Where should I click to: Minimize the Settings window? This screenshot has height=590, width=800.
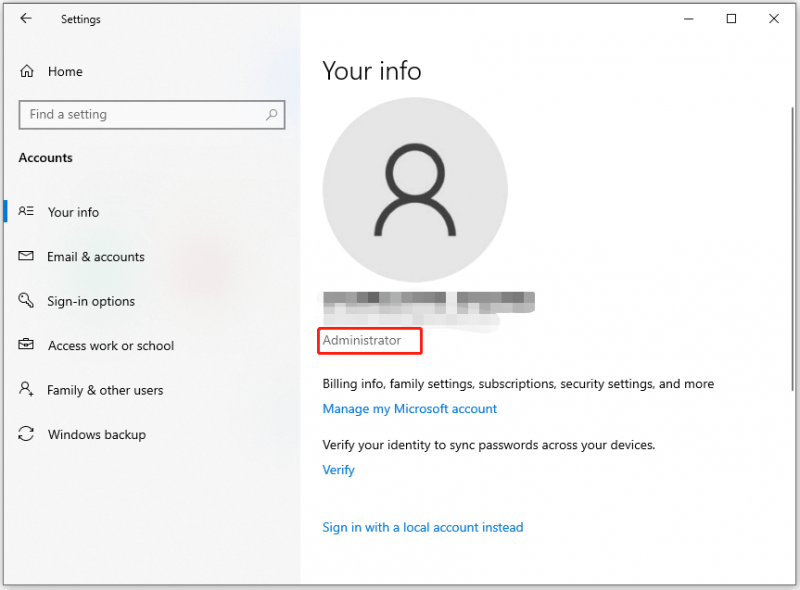pos(689,19)
